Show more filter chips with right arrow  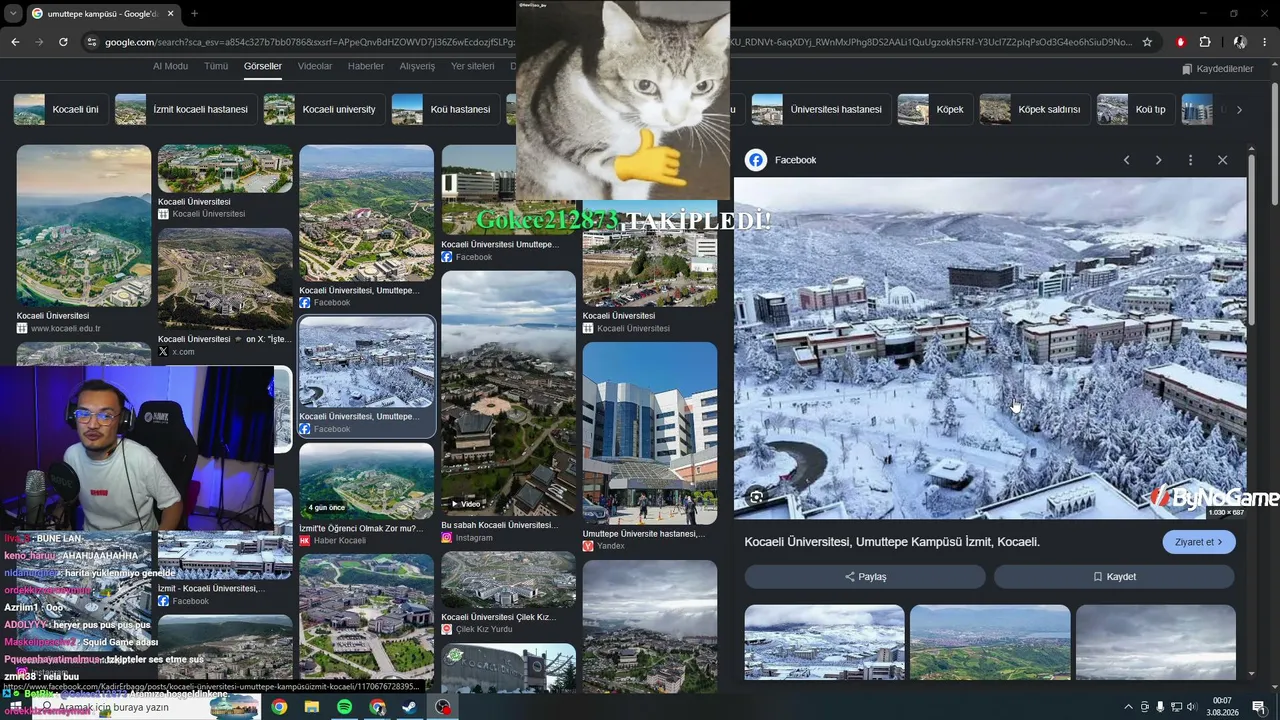[1239, 109]
